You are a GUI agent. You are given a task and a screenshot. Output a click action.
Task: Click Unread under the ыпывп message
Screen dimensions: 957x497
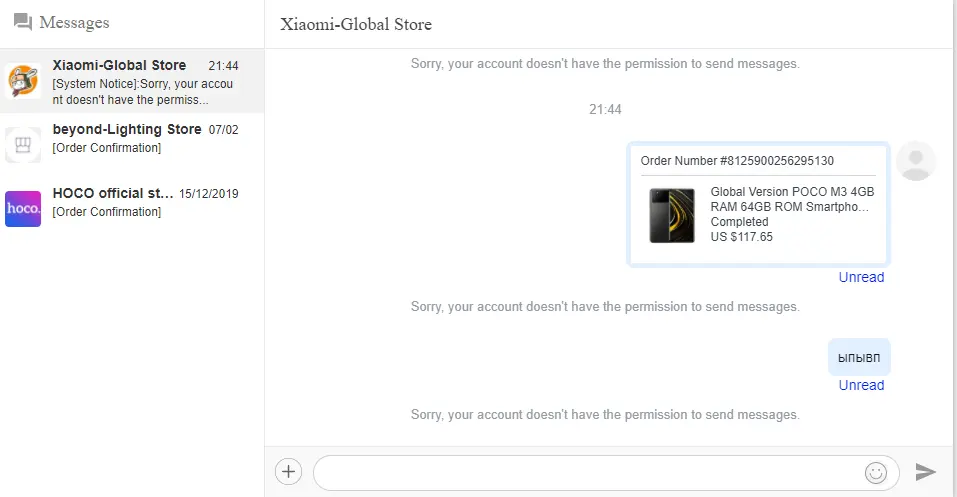861,385
